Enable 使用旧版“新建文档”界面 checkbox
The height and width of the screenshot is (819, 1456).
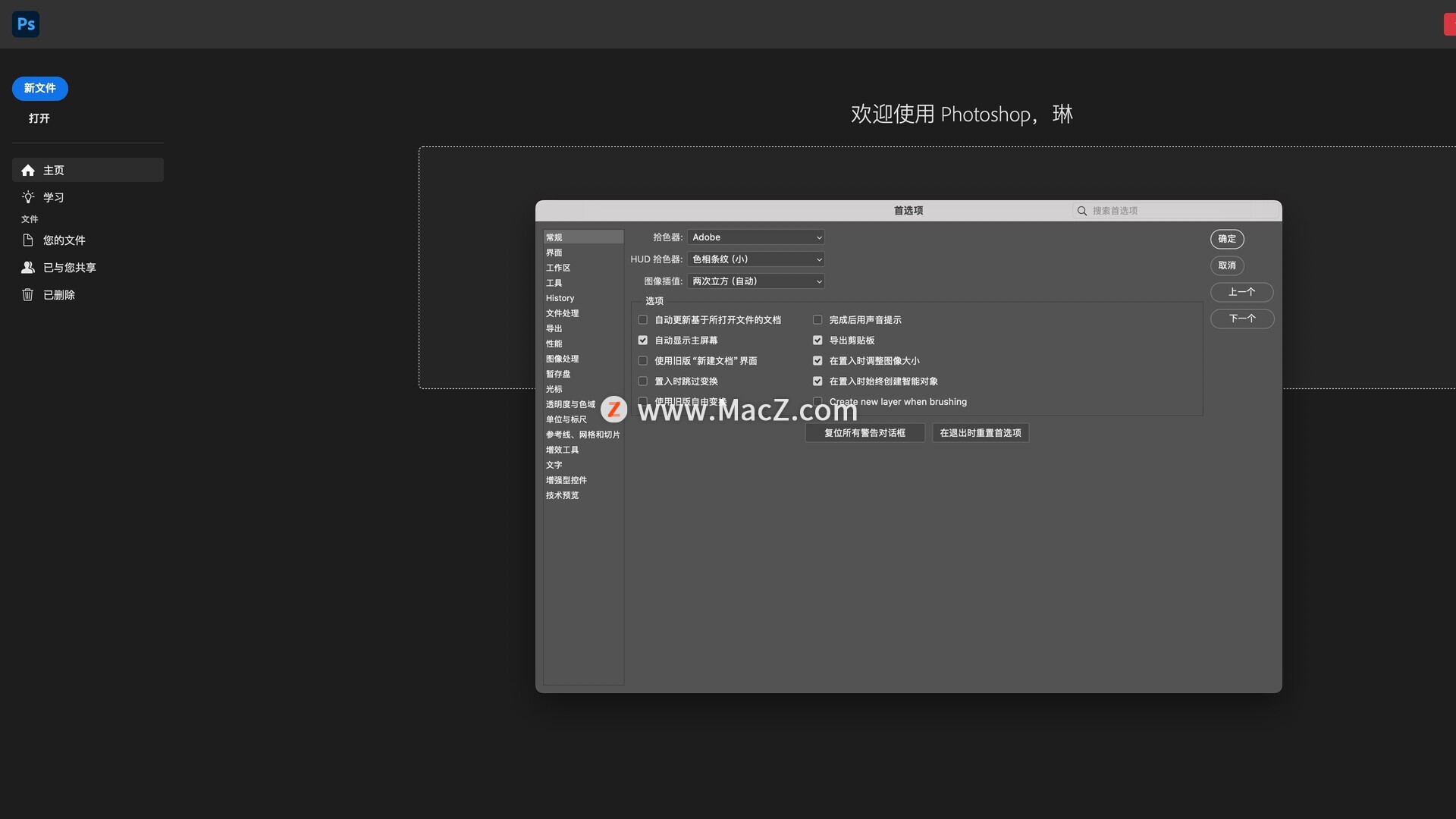click(x=643, y=361)
